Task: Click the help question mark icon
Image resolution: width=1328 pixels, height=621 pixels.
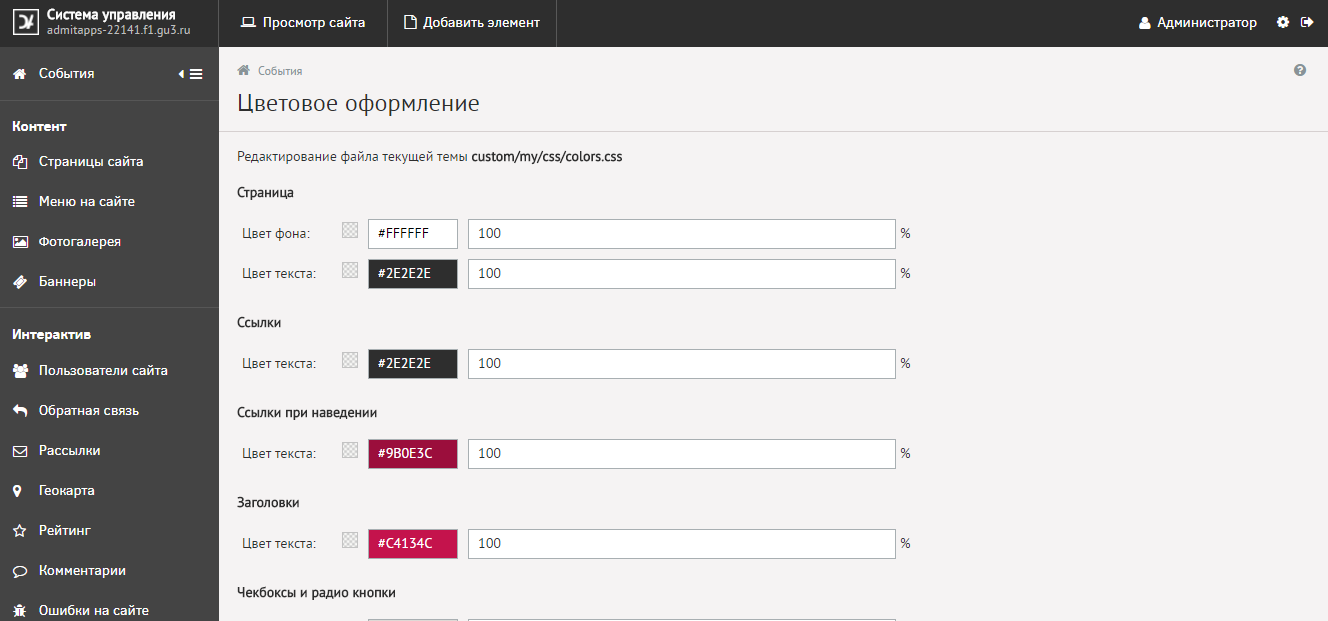Action: click(x=1300, y=70)
